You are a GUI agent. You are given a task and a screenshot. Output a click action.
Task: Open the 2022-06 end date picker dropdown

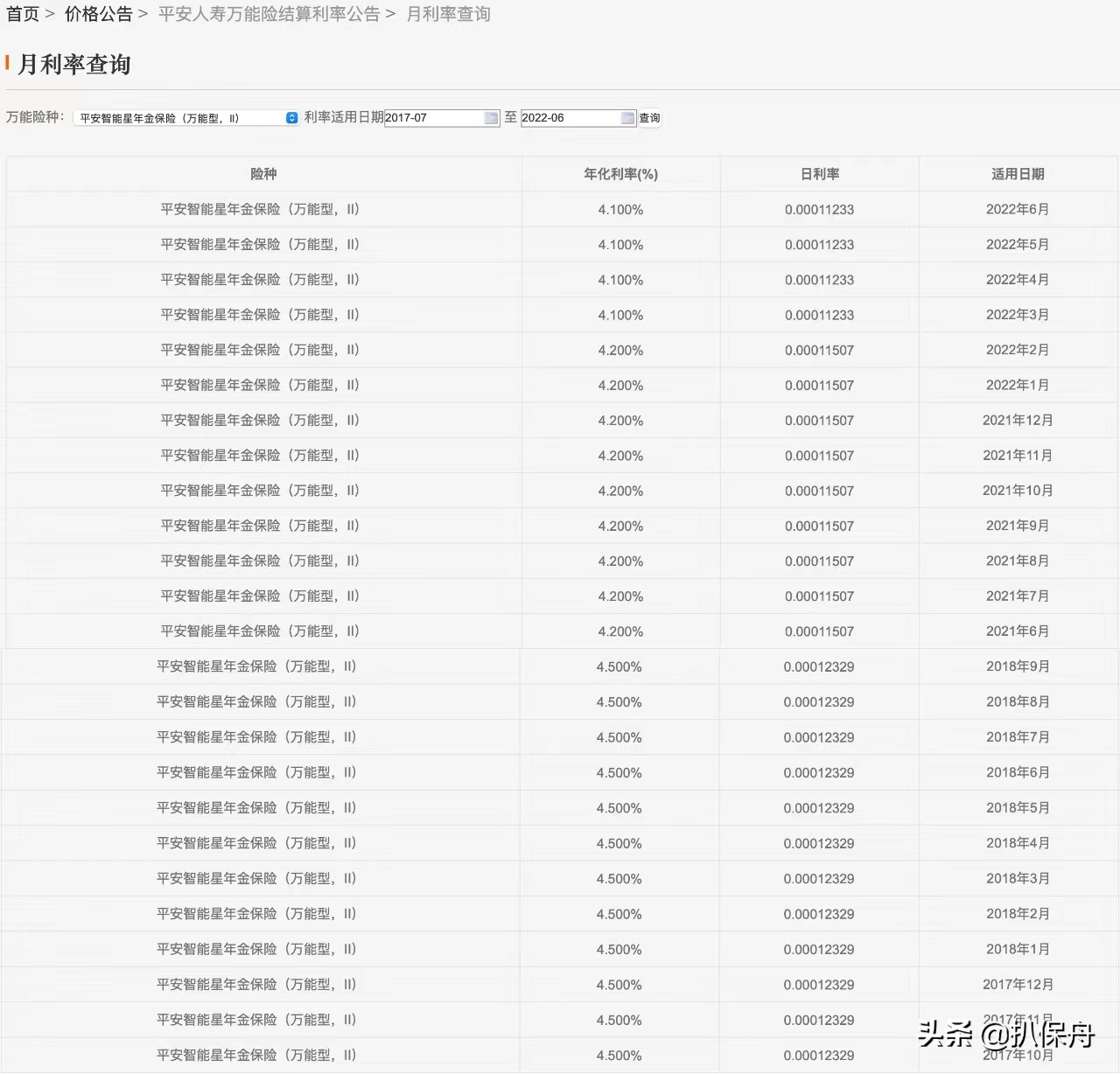coord(573,117)
